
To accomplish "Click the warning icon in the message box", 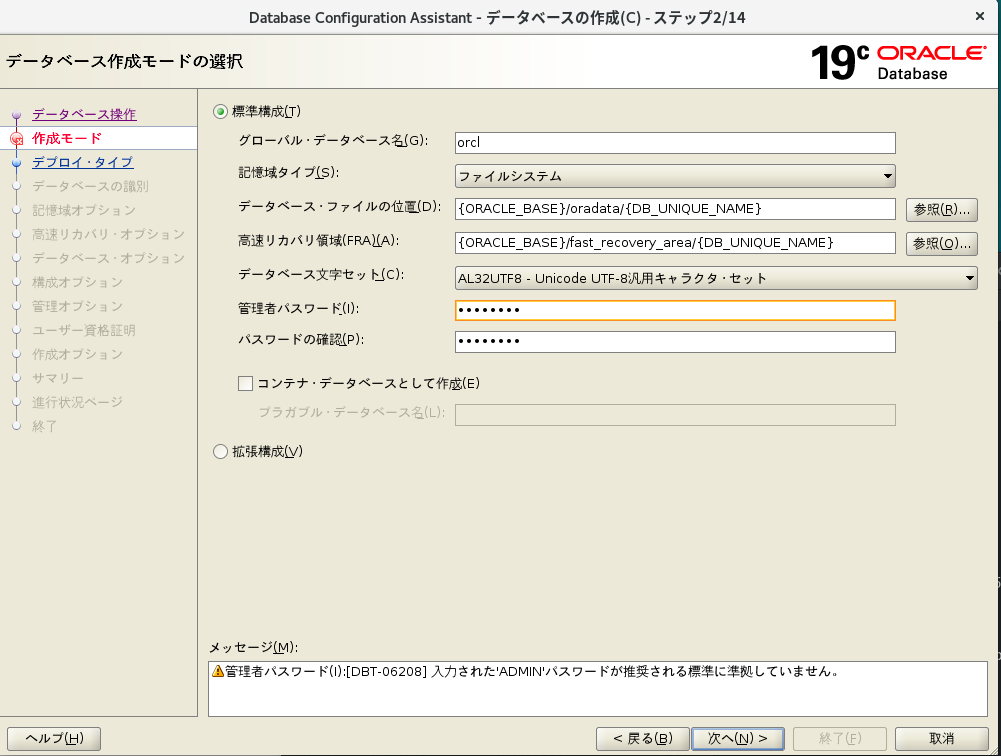I will point(217,671).
